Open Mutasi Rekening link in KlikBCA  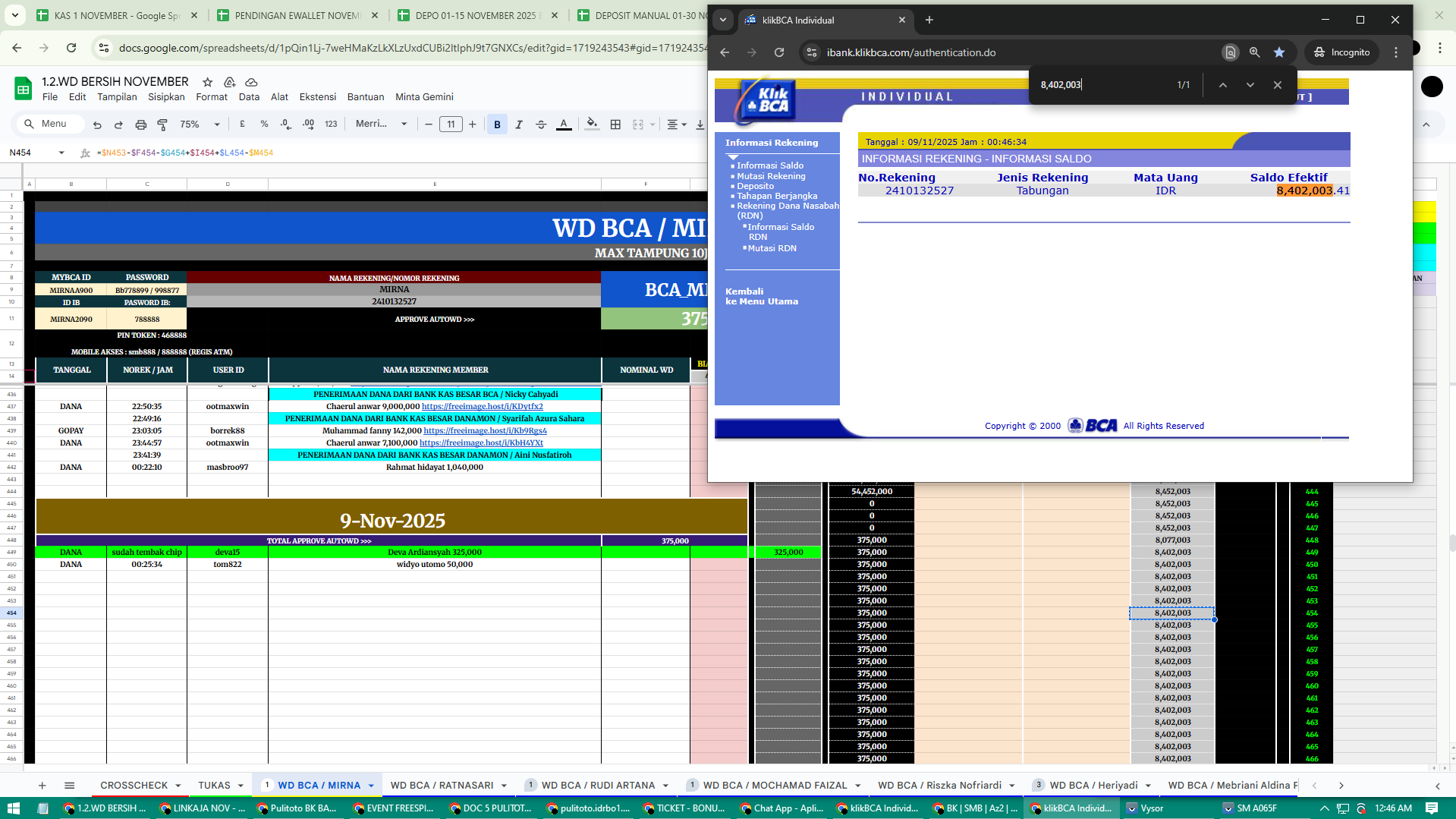tap(771, 176)
